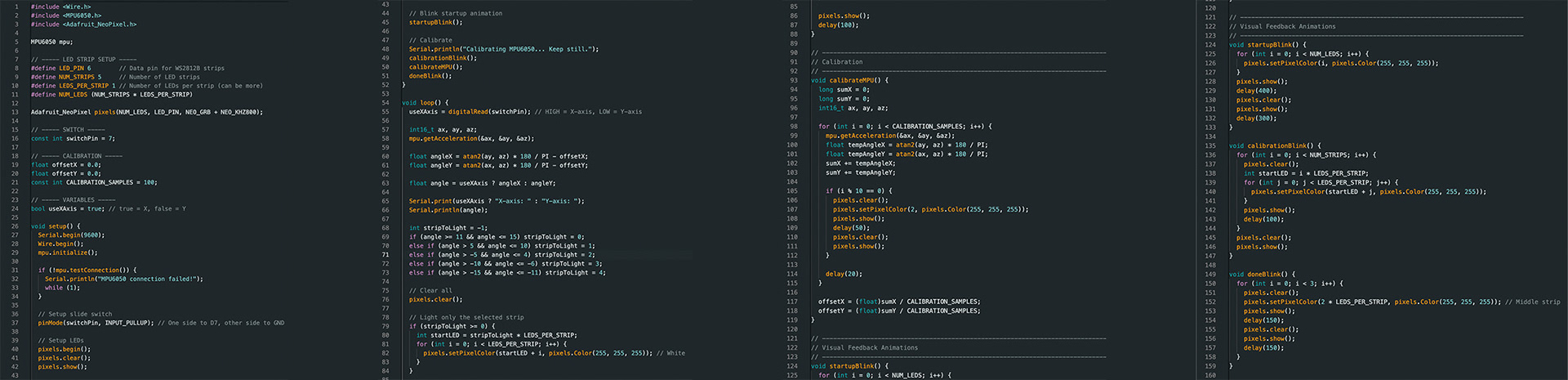This screenshot has height=380, width=1568.
Task: Click the 'Wire.begin();' line
Action: click(60, 244)
